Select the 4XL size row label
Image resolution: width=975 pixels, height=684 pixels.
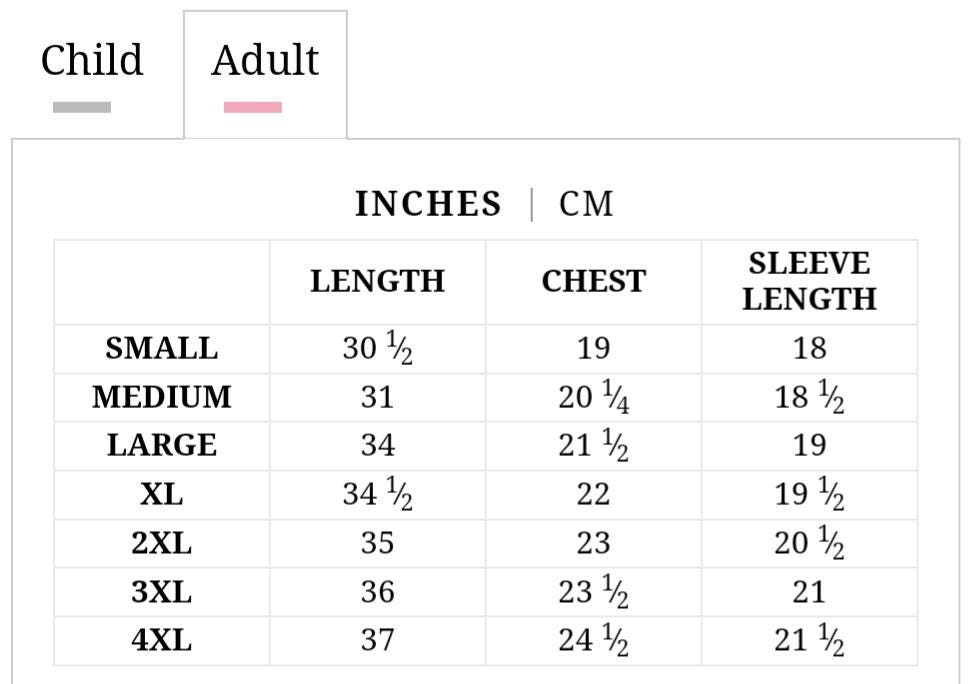tap(162, 640)
